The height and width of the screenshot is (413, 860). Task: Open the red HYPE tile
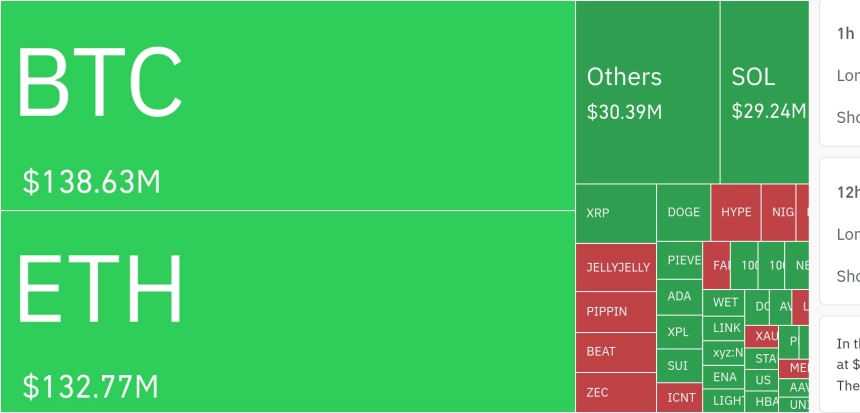736,213
